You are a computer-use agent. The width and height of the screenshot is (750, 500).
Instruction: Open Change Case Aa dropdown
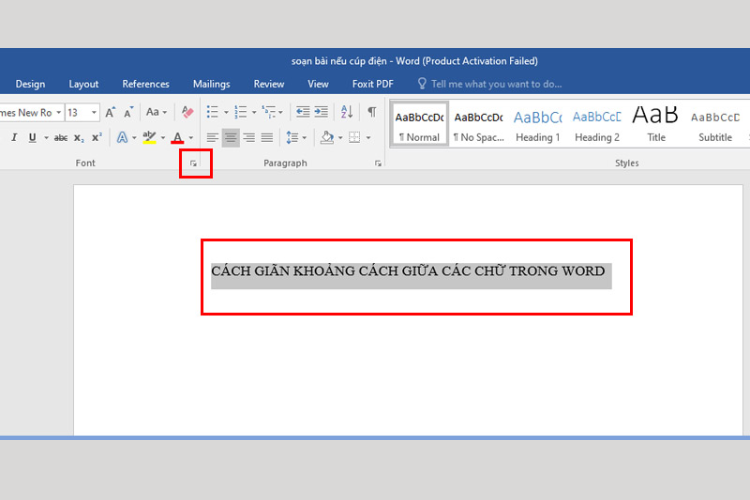pos(156,112)
